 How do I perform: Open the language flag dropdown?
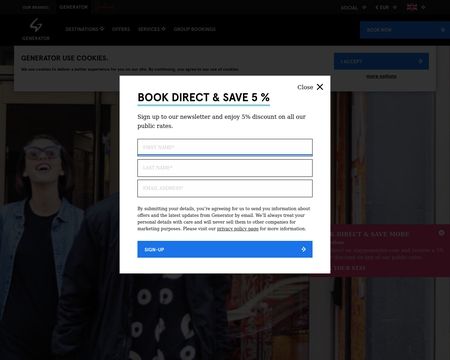(x=416, y=7)
